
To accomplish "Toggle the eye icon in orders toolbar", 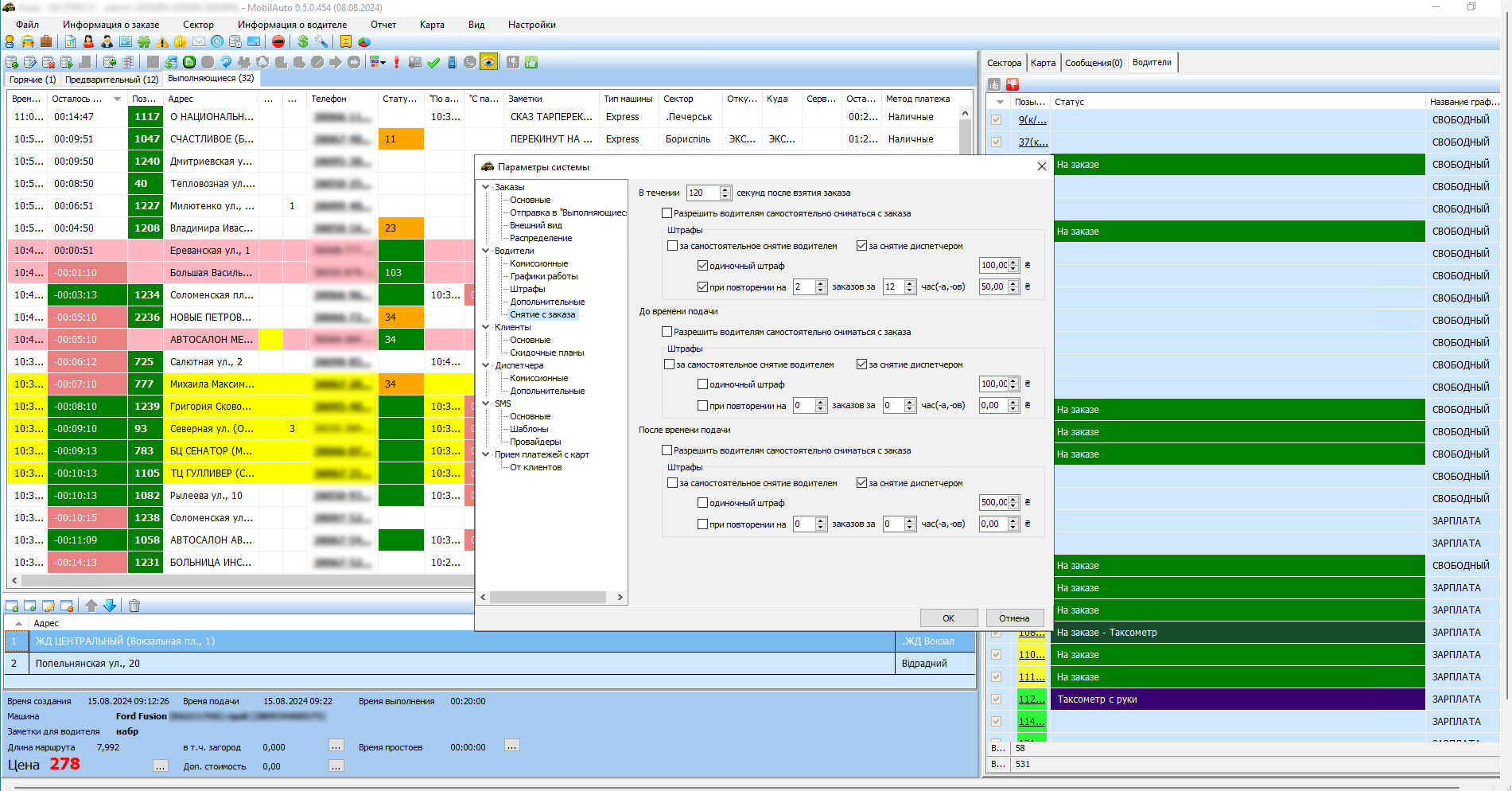I will tap(488, 62).
